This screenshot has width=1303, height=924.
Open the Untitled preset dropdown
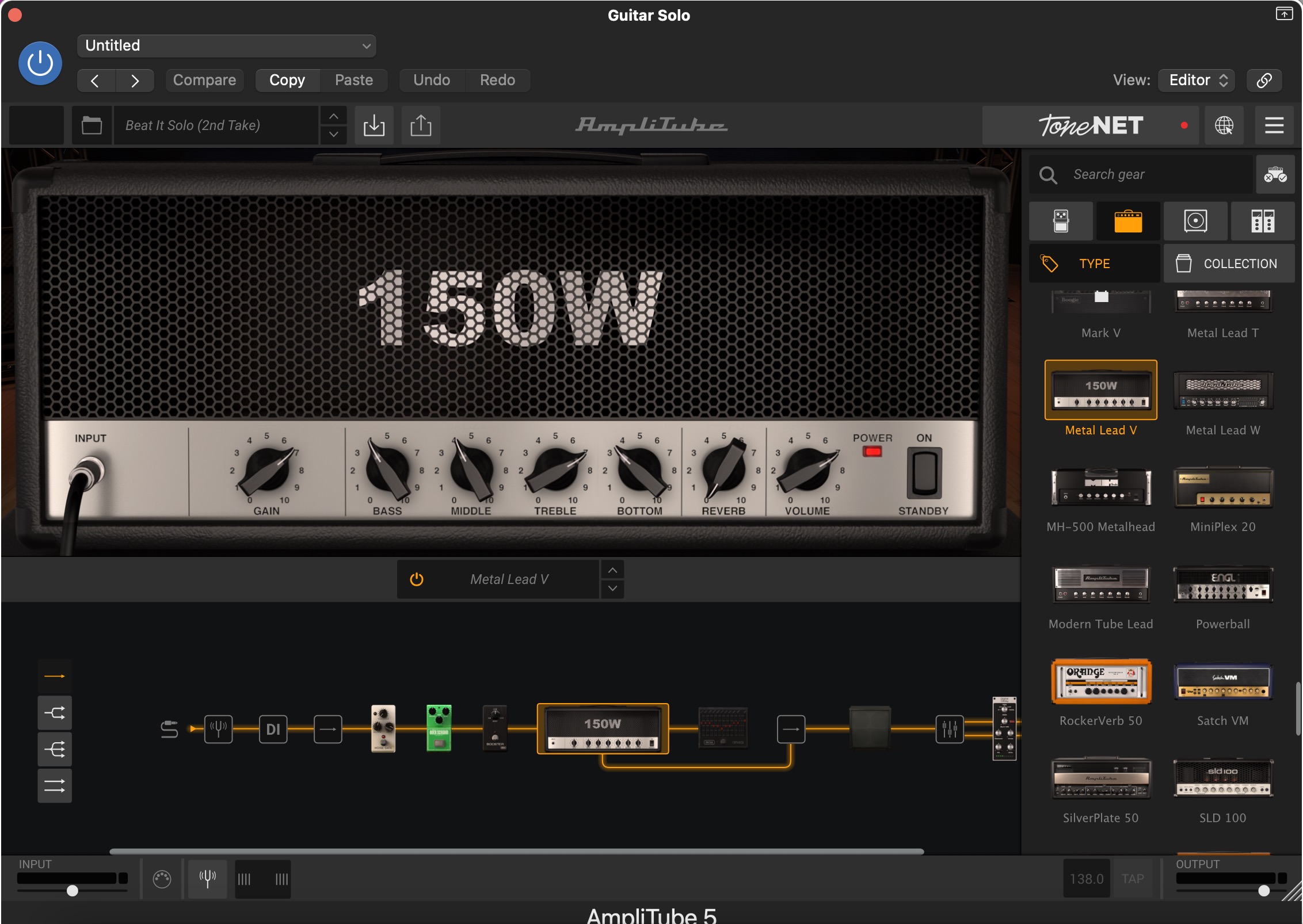point(226,46)
